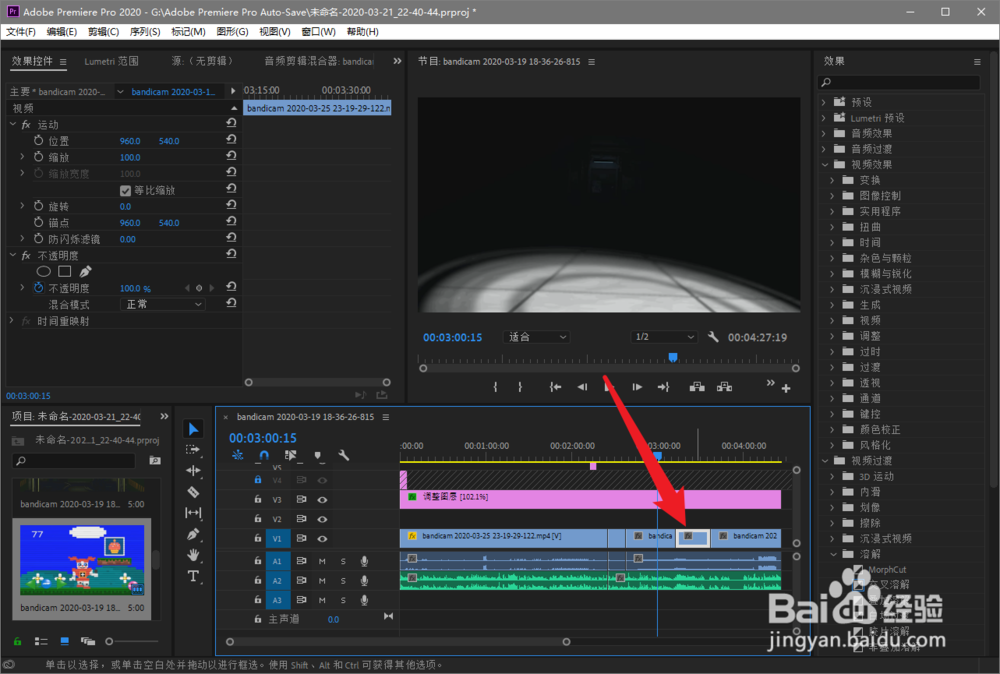Go to In point in program monitor

(555, 387)
